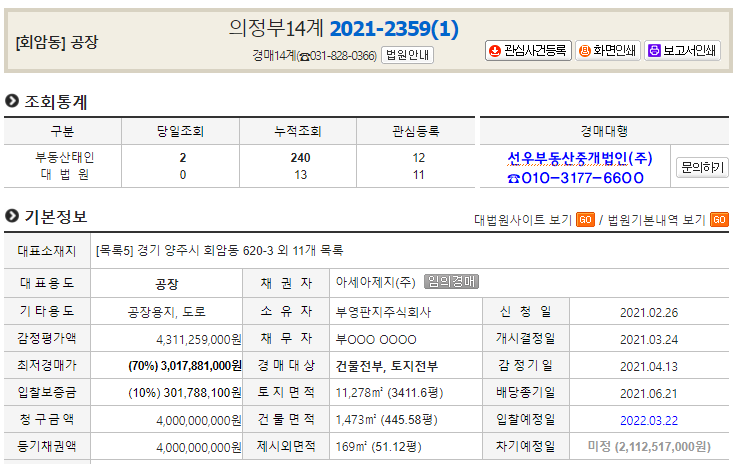Click the 경매대상 건물전부, 토지전부

point(387,366)
